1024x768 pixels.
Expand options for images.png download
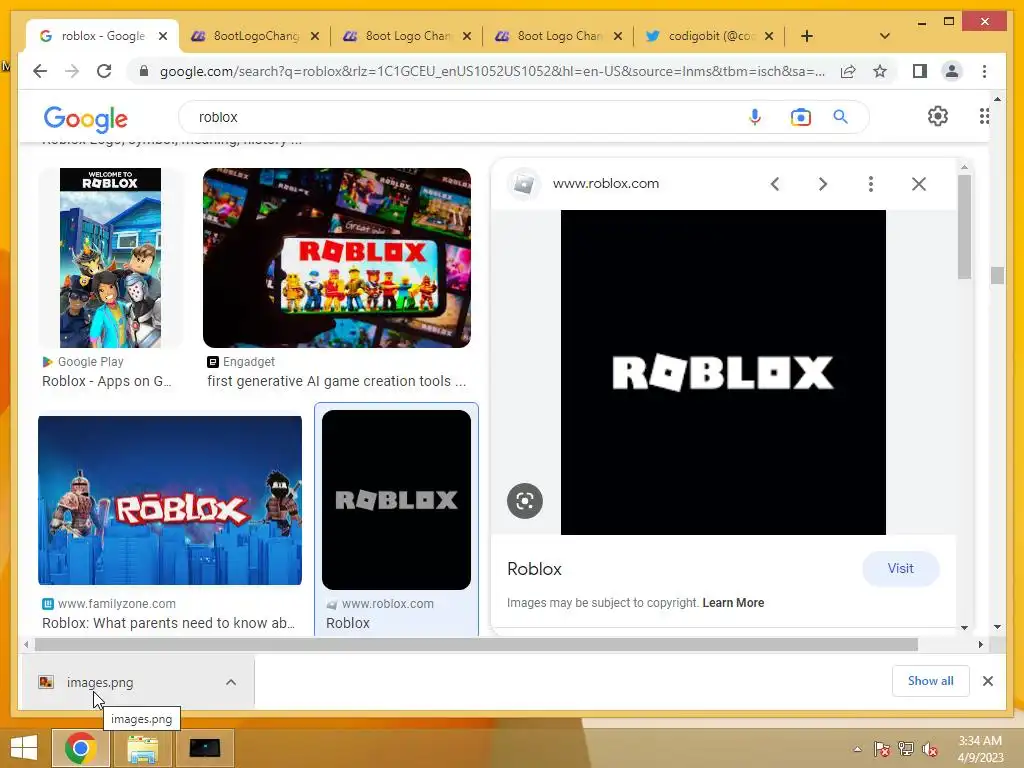click(x=231, y=682)
